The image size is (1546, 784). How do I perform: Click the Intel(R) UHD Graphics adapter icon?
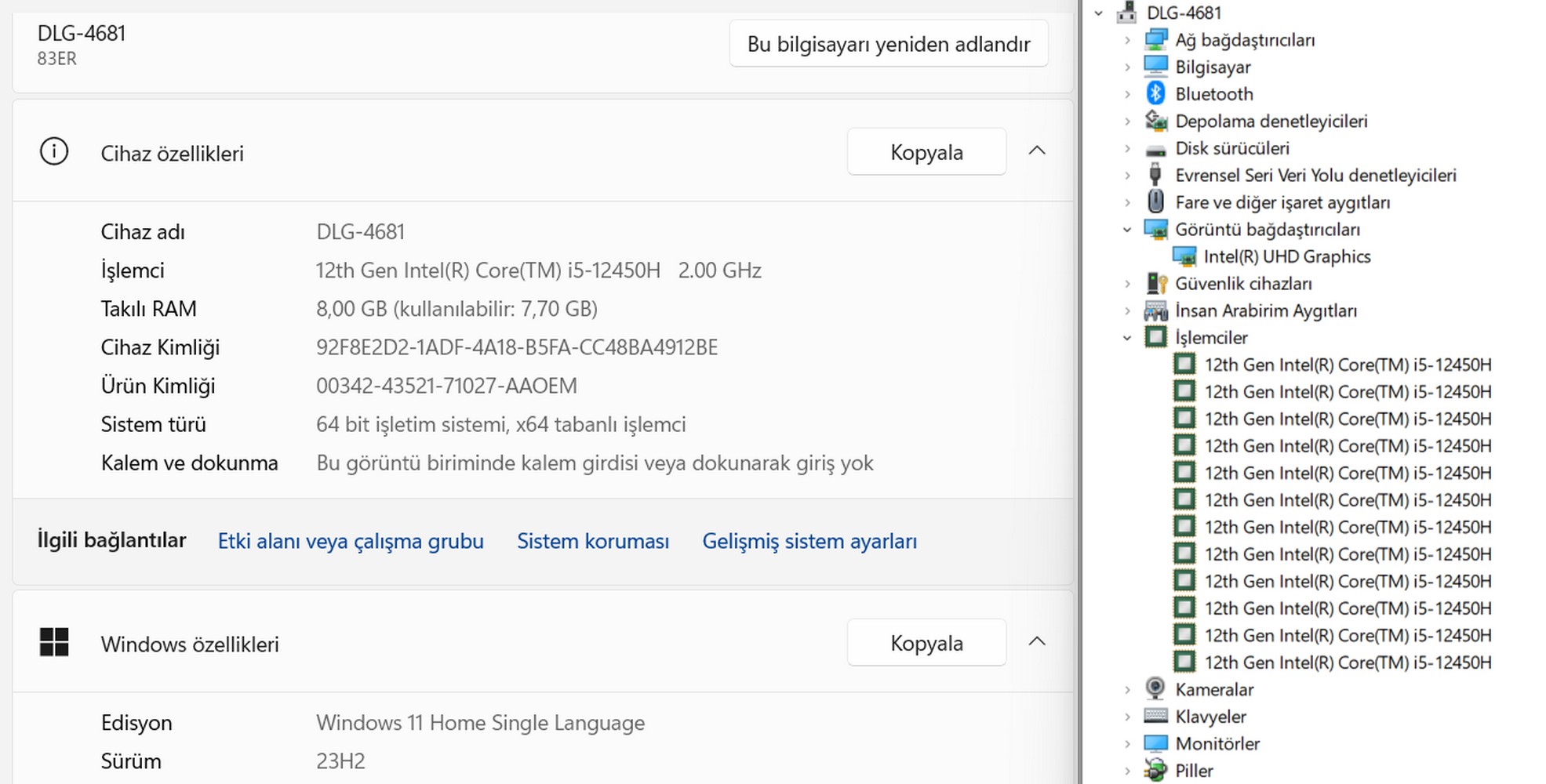point(1184,256)
